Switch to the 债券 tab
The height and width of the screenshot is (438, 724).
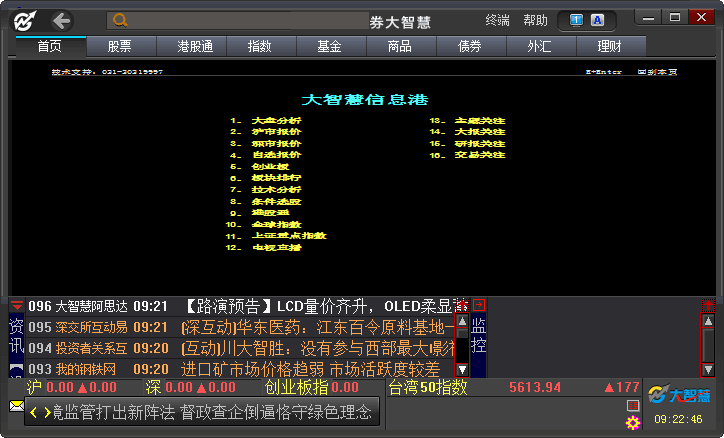pyautogui.click(x=470, y=46)
